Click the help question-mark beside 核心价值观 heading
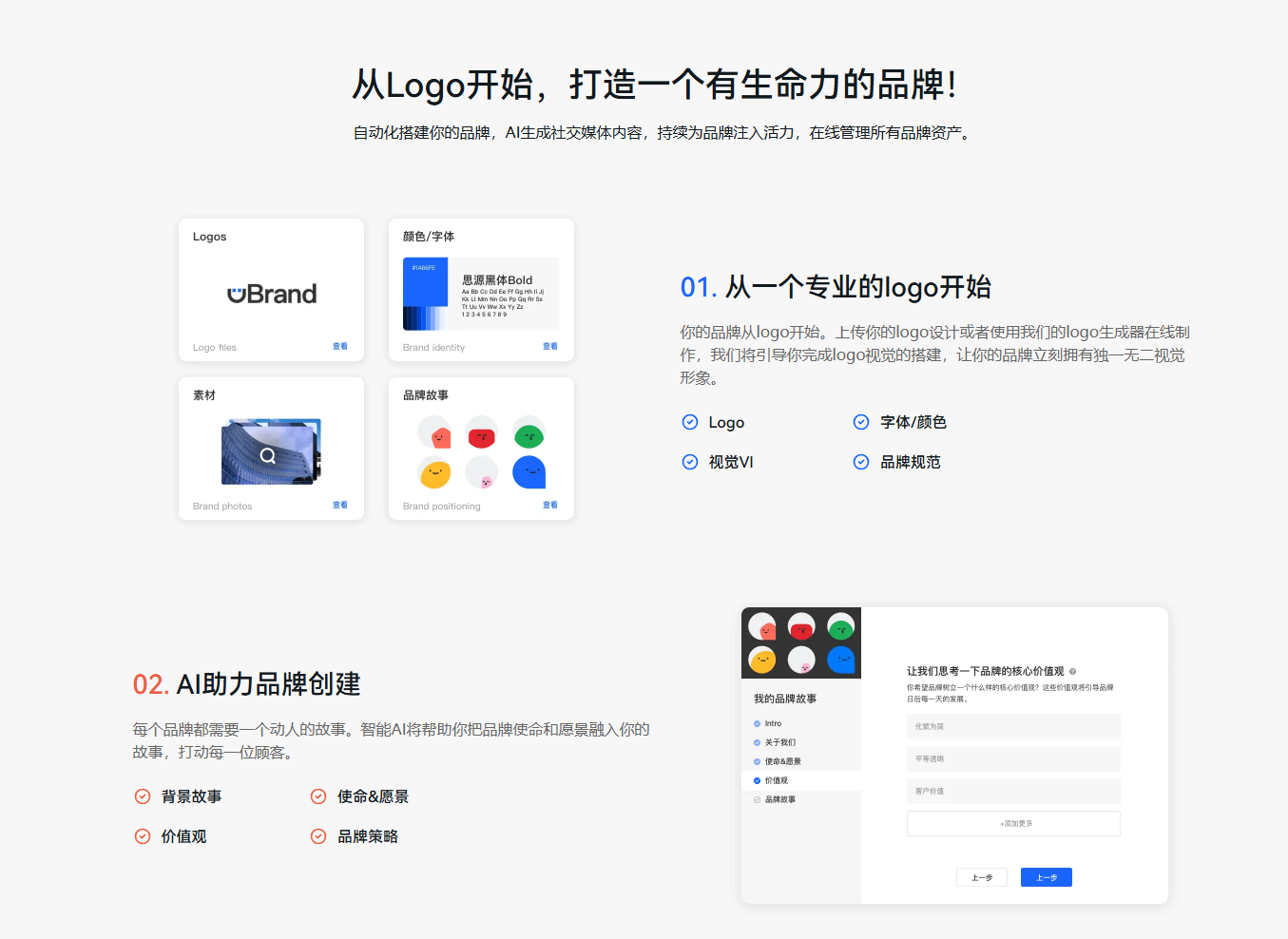Screen dimensions: 1288x939 point(1073,670)
